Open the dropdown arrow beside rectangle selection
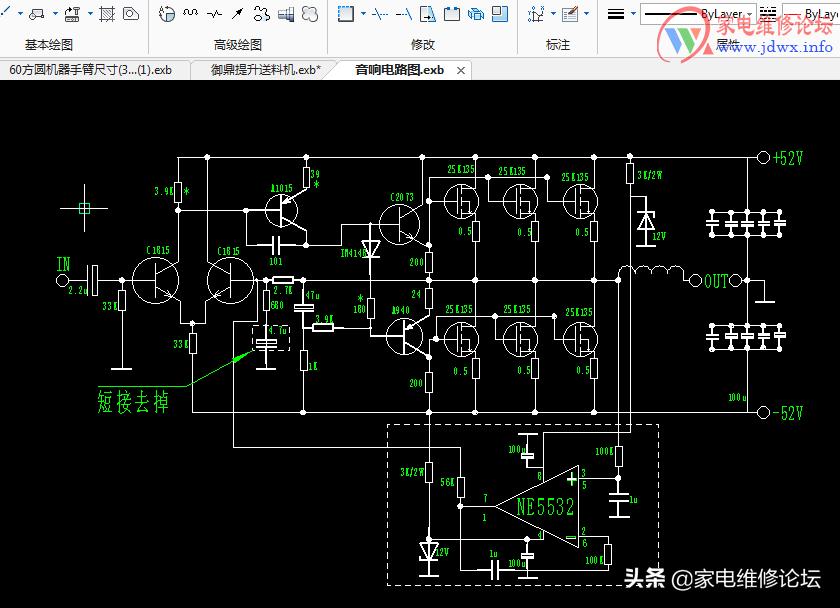The image size is (840, 608). coord(361,14)
